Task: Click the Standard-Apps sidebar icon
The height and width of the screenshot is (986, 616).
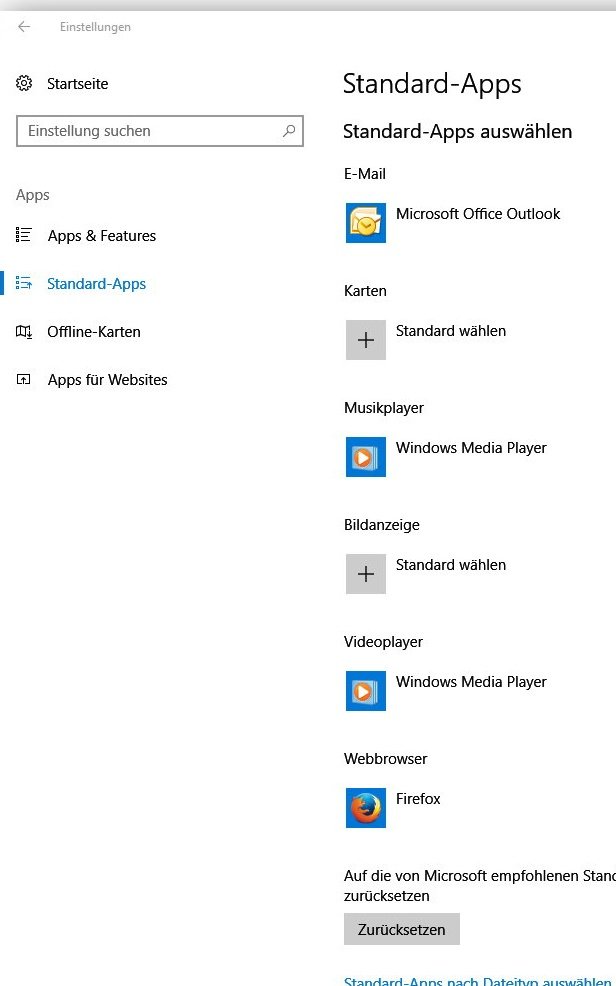Action: 24,284
